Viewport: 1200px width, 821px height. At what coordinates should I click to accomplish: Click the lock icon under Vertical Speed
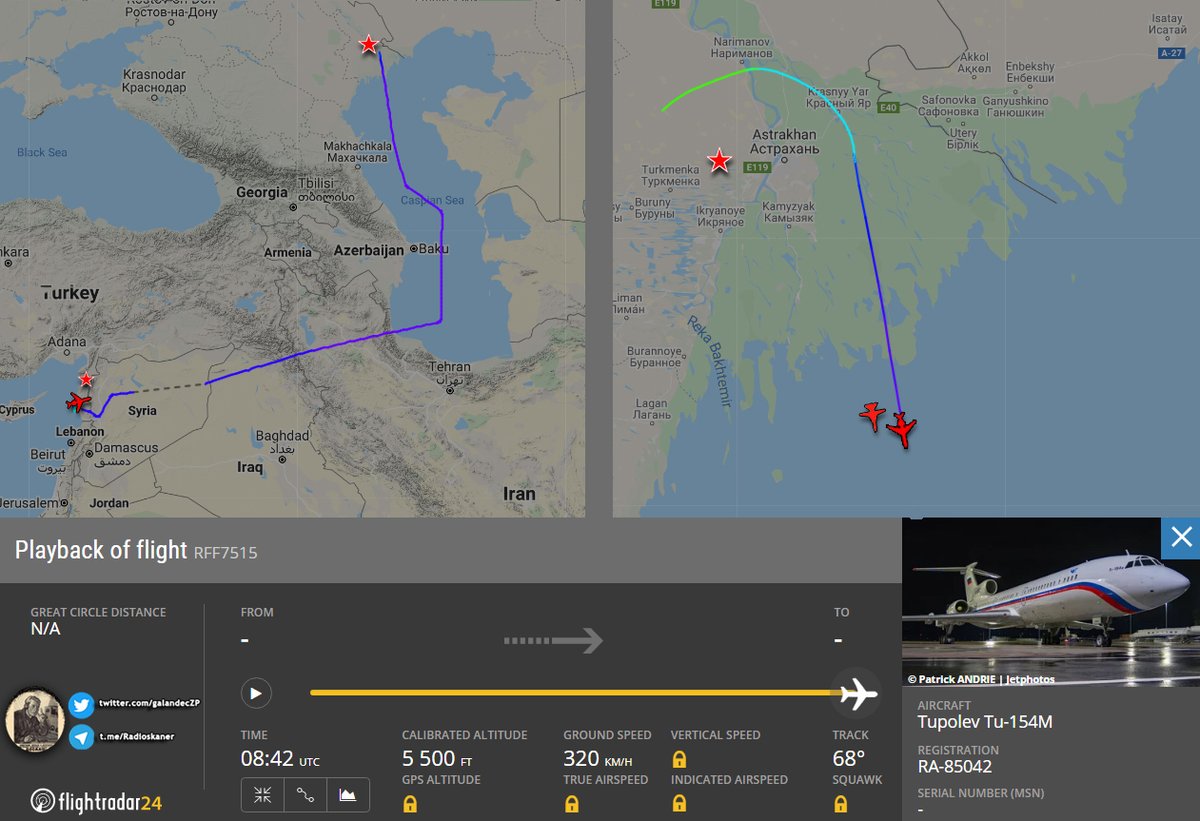coord(679,760)
